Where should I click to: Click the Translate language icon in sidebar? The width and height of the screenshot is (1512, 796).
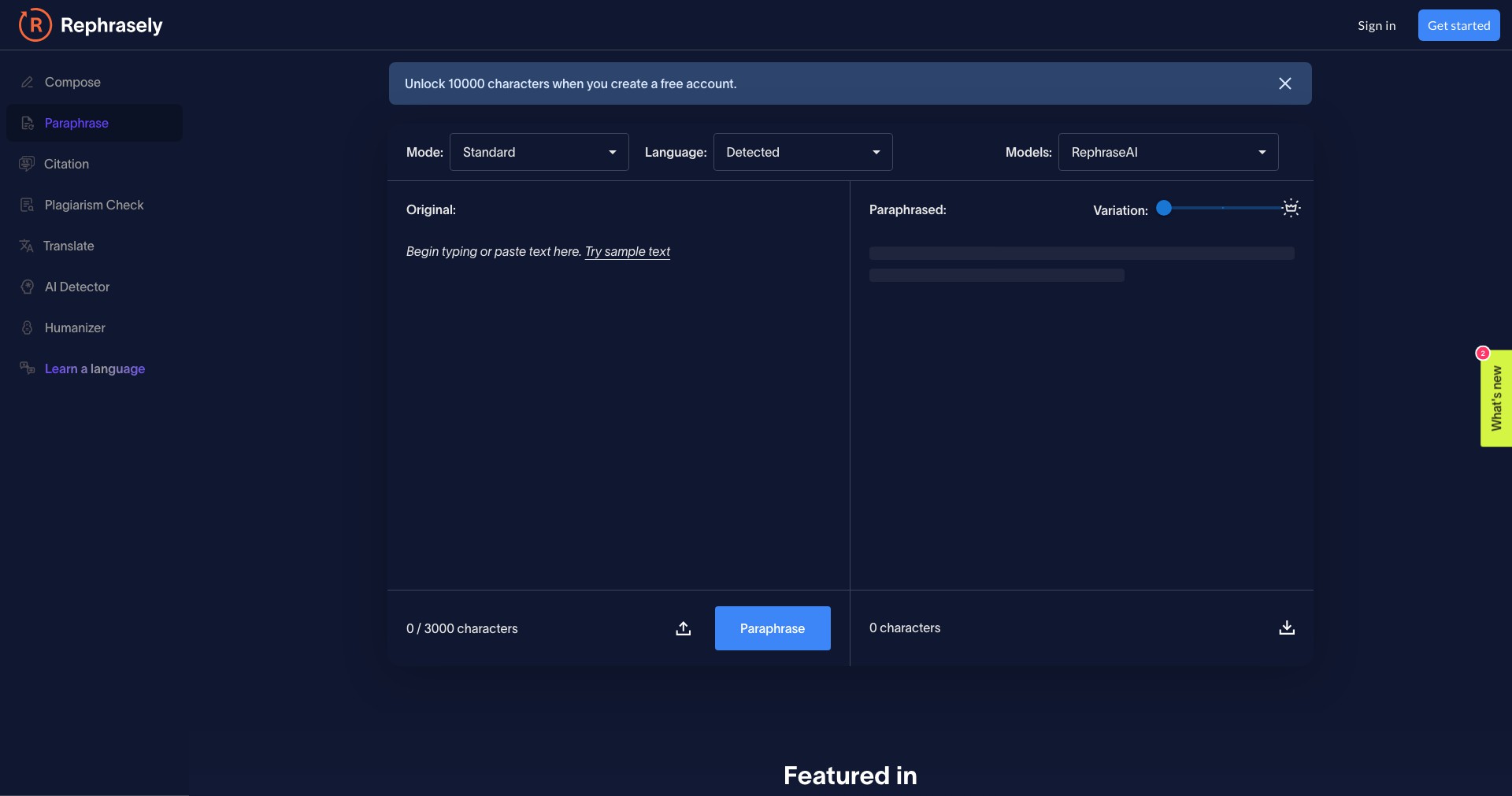27,246
